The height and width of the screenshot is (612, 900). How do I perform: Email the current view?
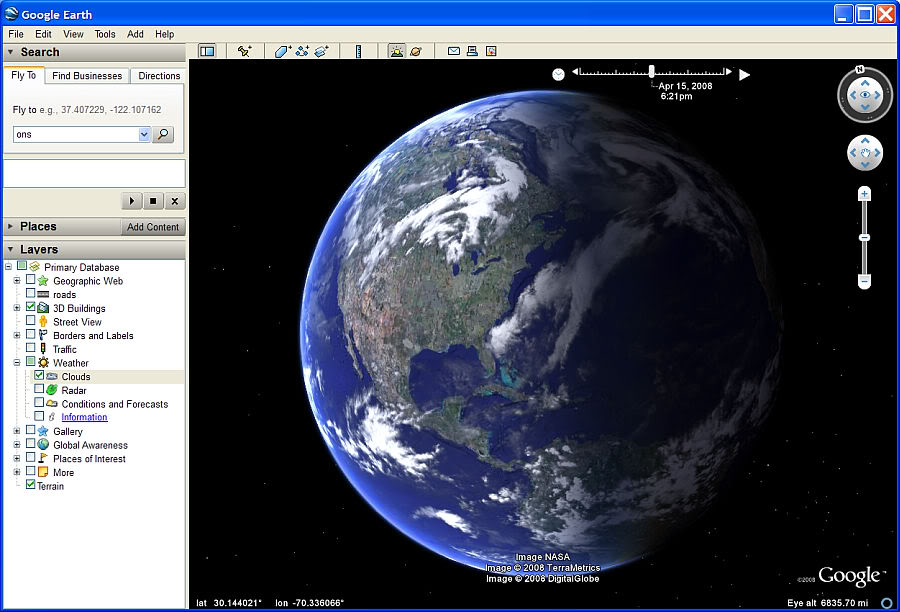[x=454, y=50]
